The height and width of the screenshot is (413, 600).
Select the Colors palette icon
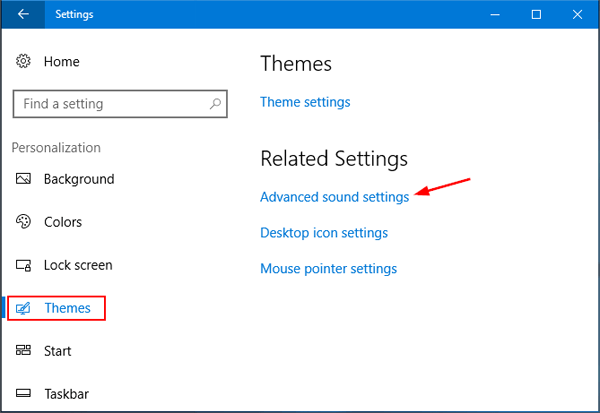[x=24, y=223]
